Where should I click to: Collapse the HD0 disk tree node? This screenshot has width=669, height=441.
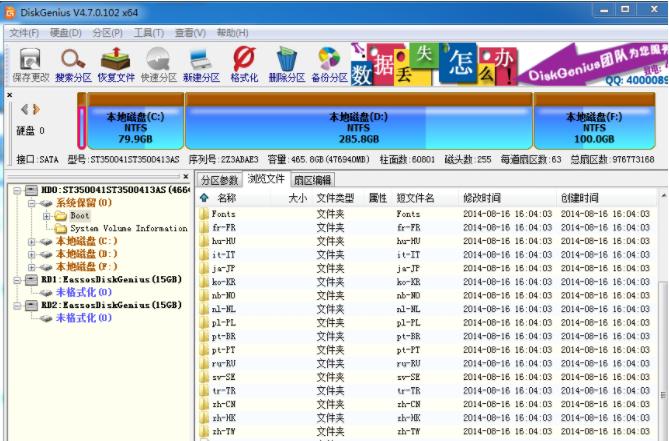pyautogui.click(x=17, y=190)
